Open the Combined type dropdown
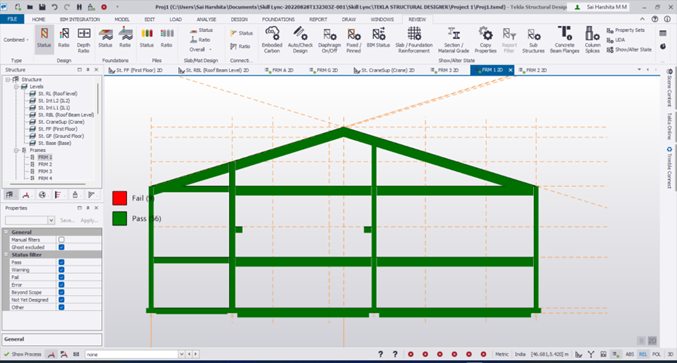Viewport: 677px width, 363px height. click(16, 40)
